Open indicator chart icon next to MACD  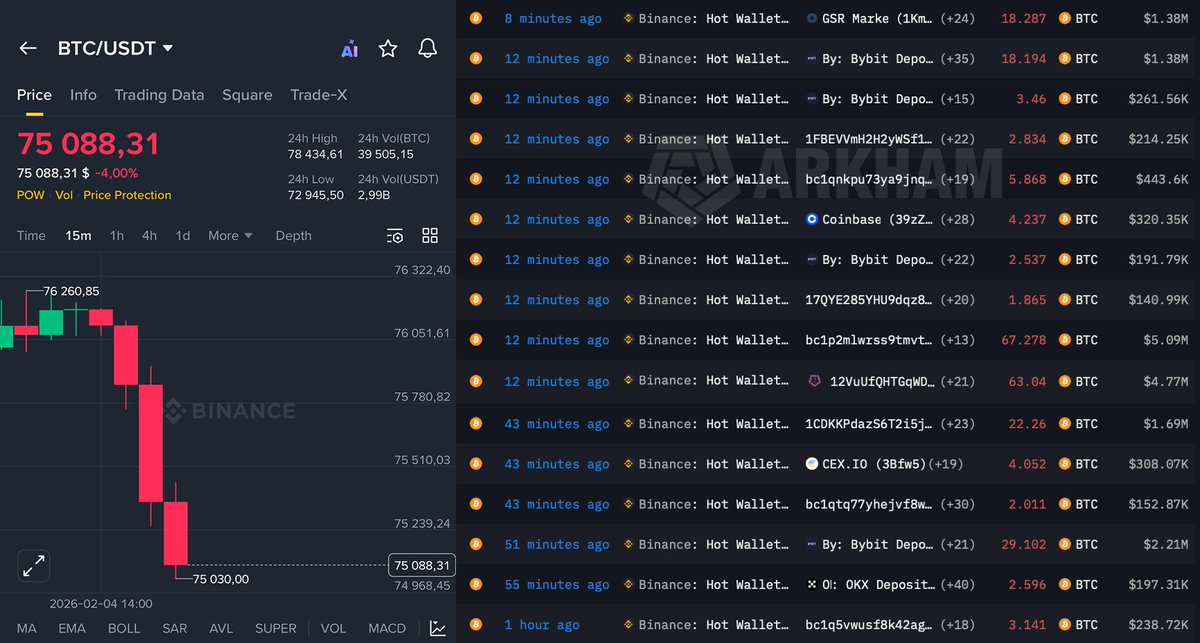click(438, 628)
